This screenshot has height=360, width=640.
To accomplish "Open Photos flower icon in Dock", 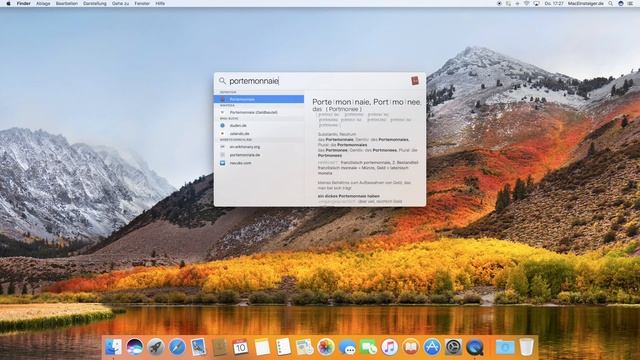I will click(326, 347).
